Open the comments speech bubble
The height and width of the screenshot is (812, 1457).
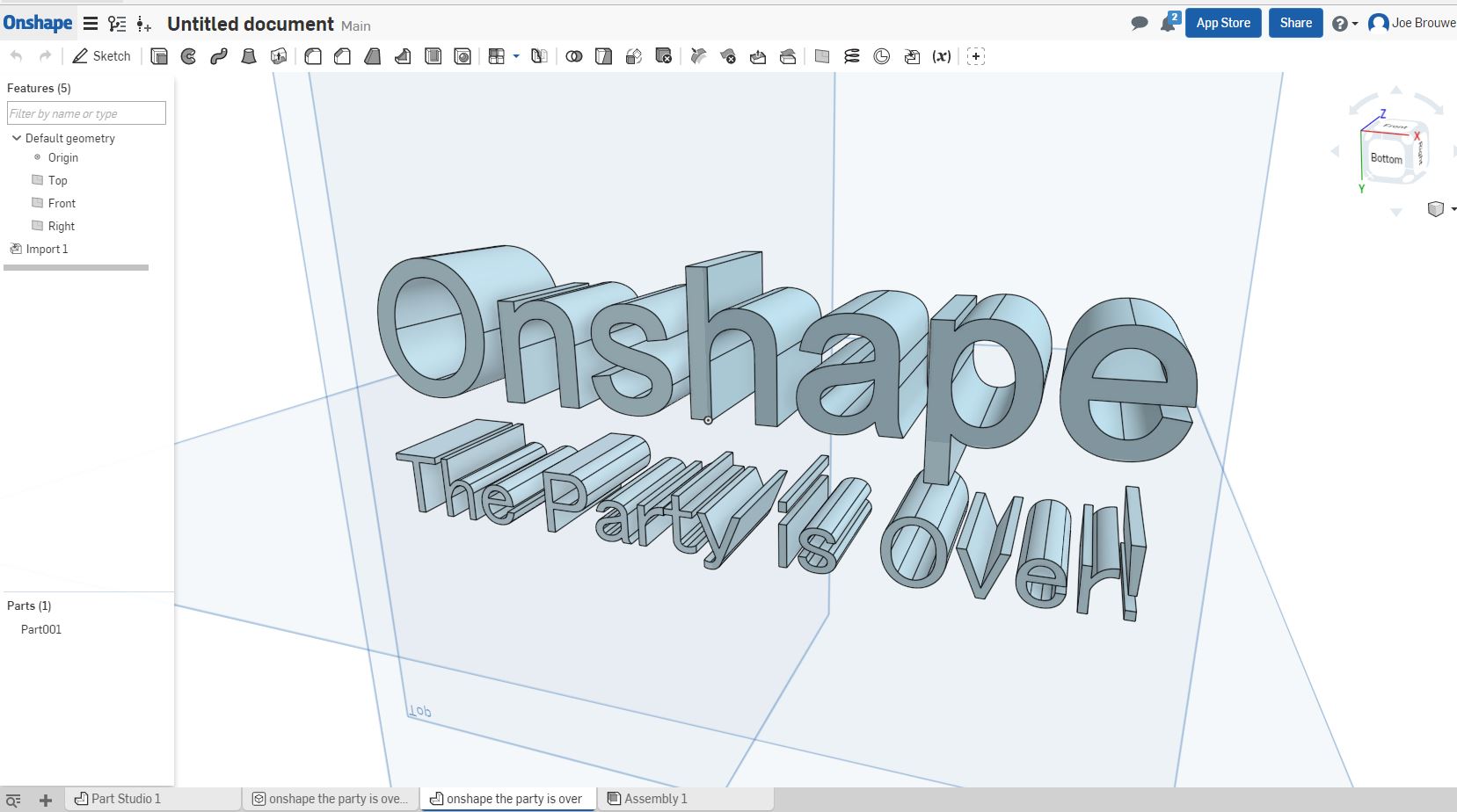pyautogui.click(x=1140, y=24)
